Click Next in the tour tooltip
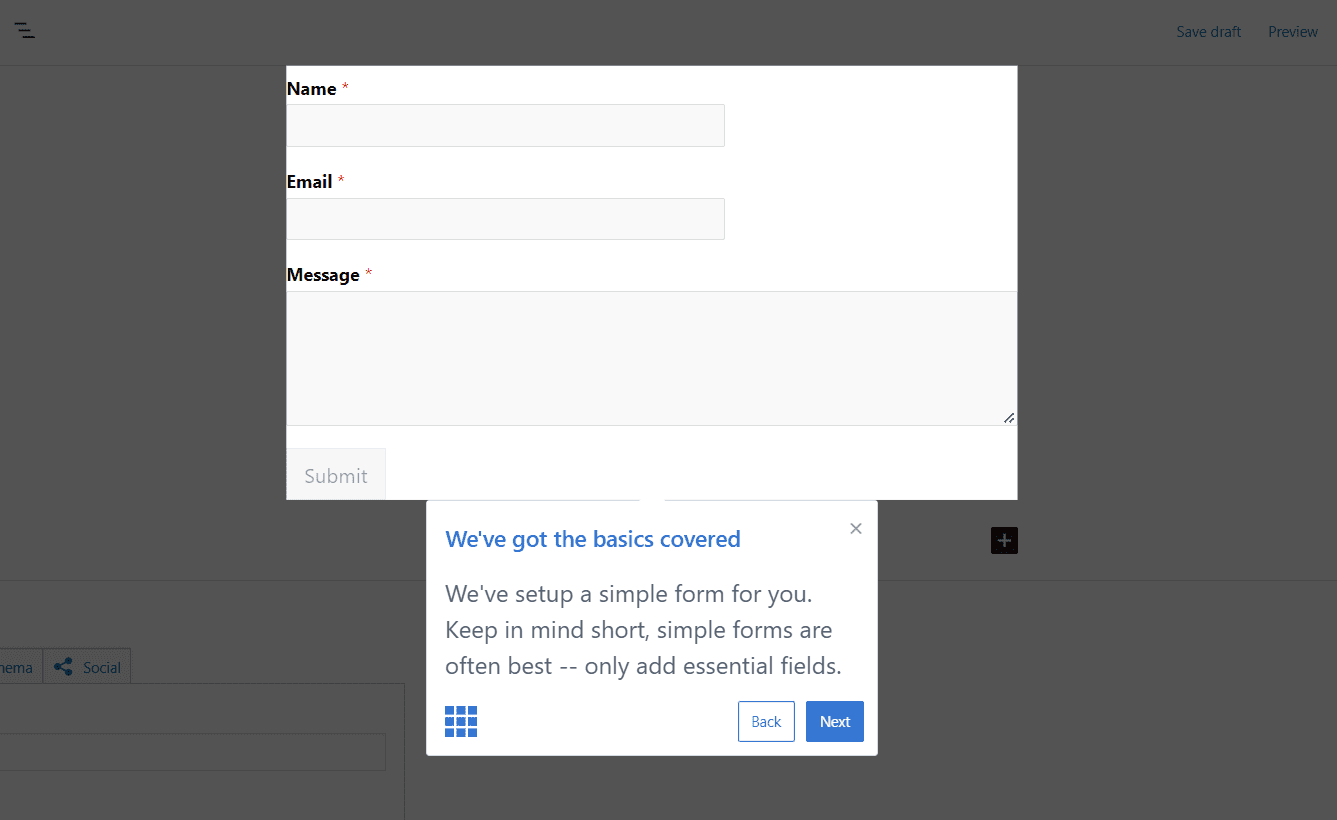 coord(834,721)
